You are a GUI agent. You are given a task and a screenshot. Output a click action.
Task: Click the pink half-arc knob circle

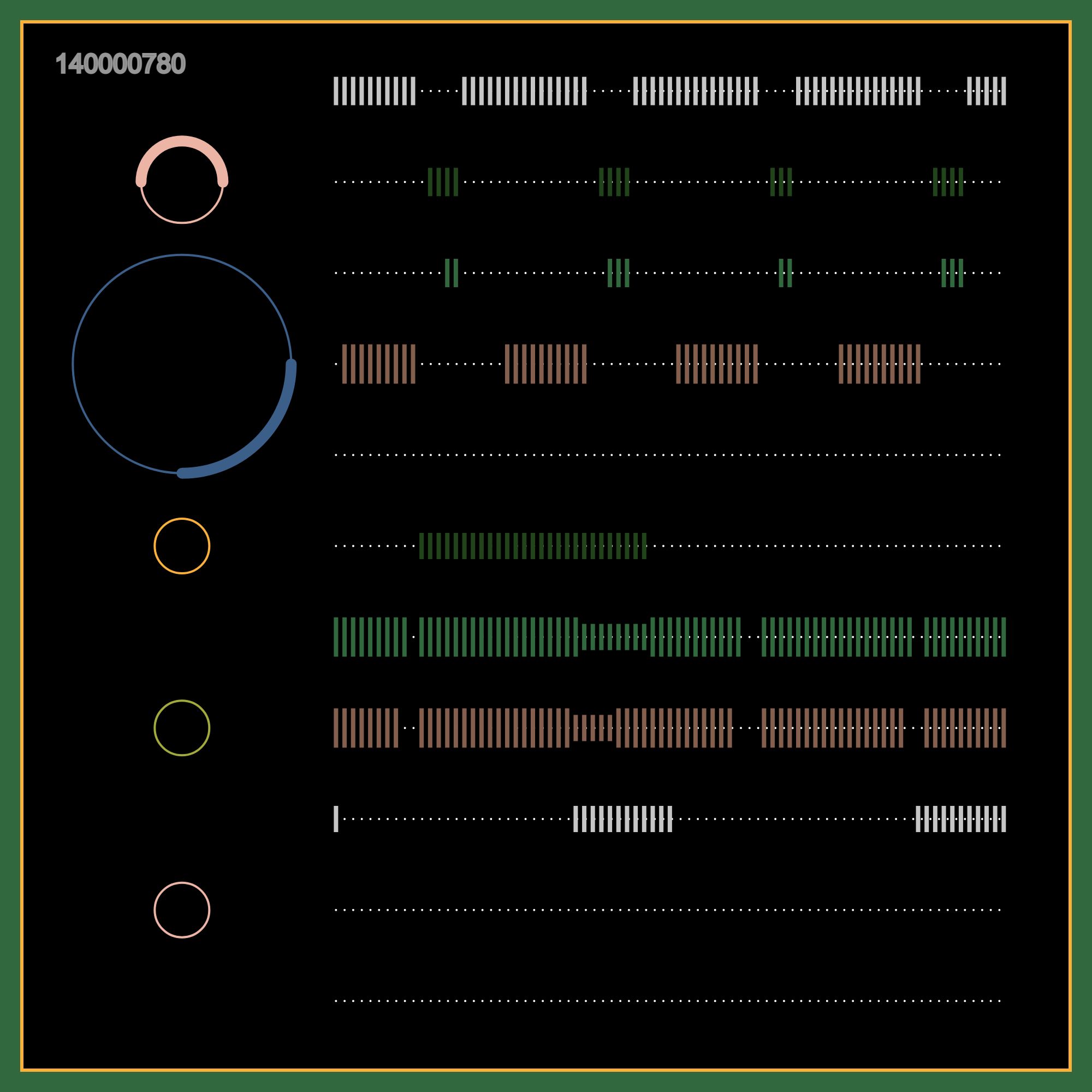point(182,180)
